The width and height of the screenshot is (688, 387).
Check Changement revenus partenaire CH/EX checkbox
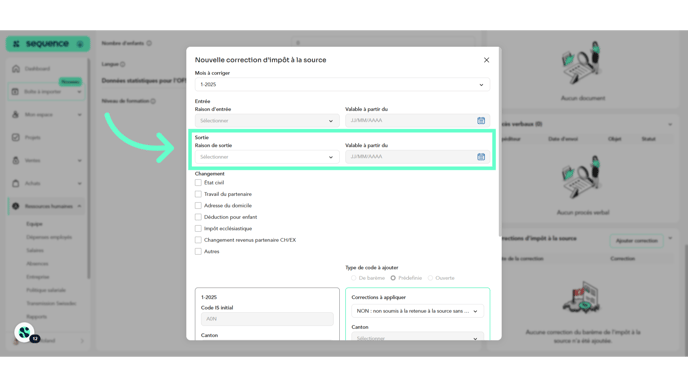[x=198, y=240]
